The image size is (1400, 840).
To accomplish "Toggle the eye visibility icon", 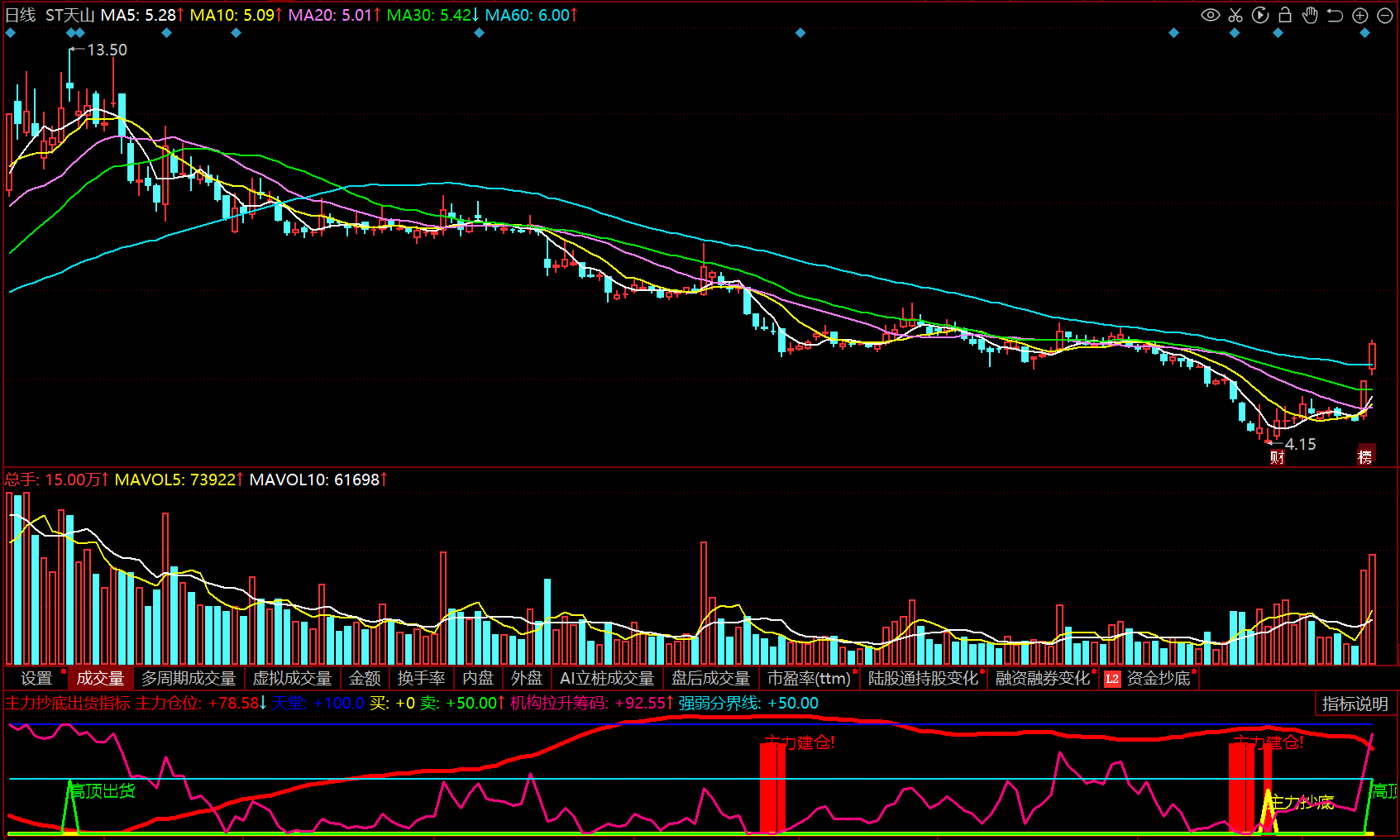I will pos(1210,15).
